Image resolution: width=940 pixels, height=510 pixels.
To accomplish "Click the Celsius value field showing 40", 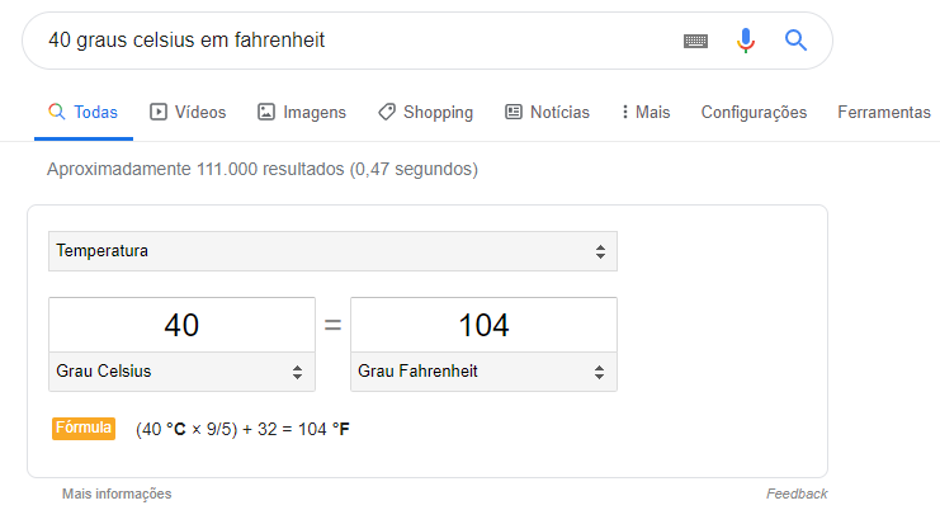I will (181, 325).
